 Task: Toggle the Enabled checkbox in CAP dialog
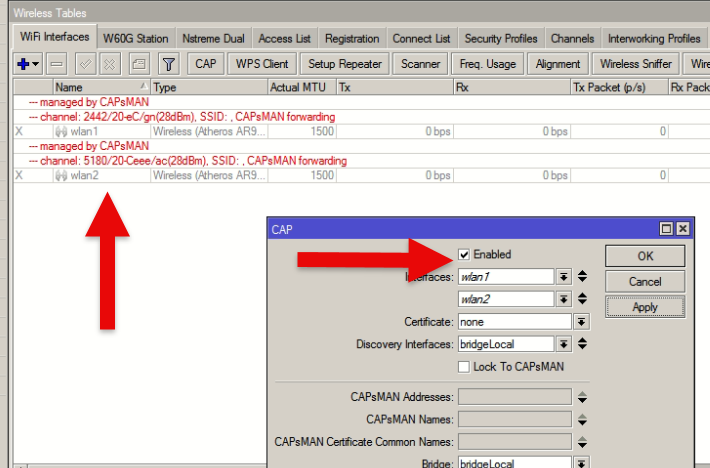[x=464, y=254]
